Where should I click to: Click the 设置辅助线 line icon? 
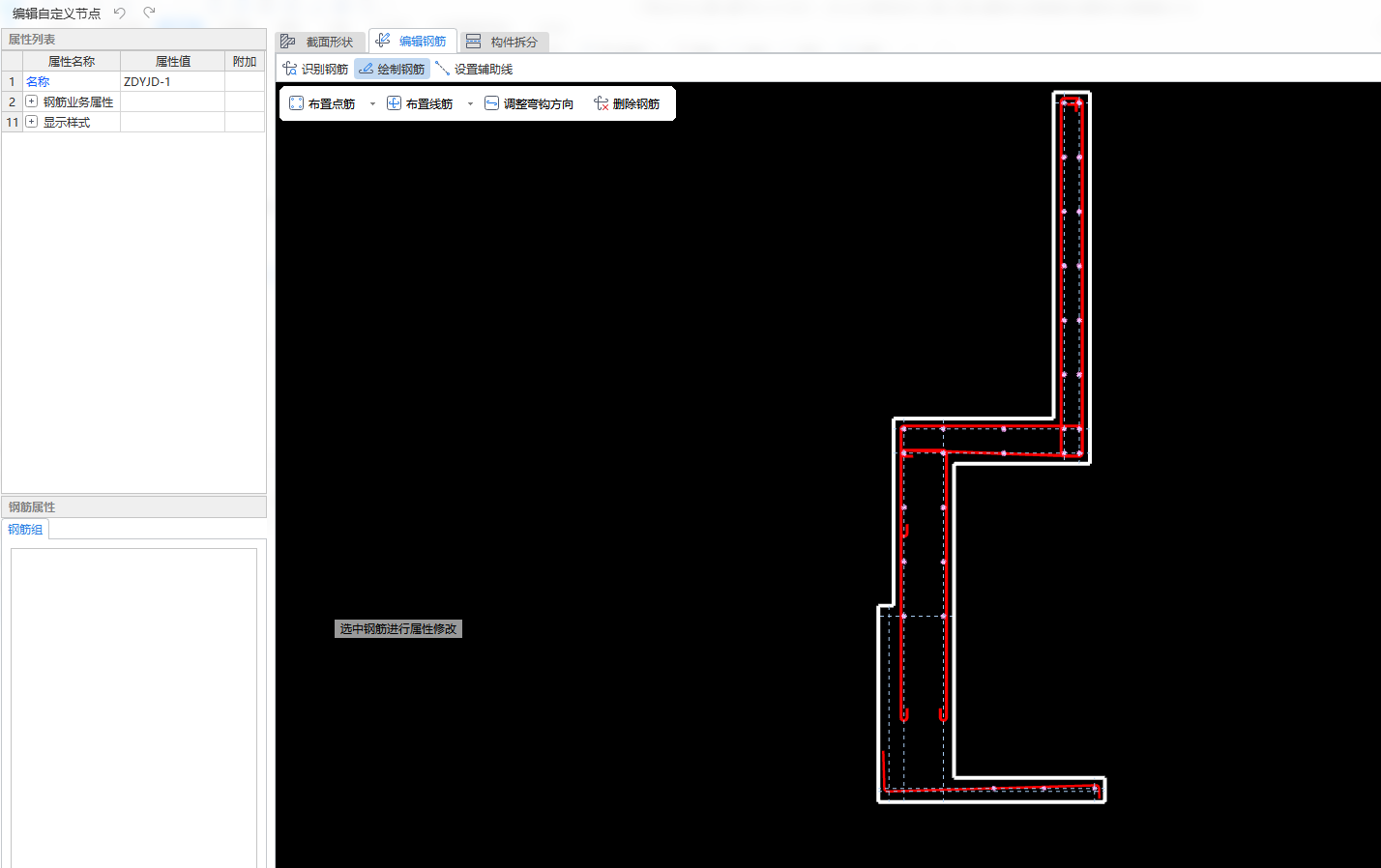coord(442,68)
